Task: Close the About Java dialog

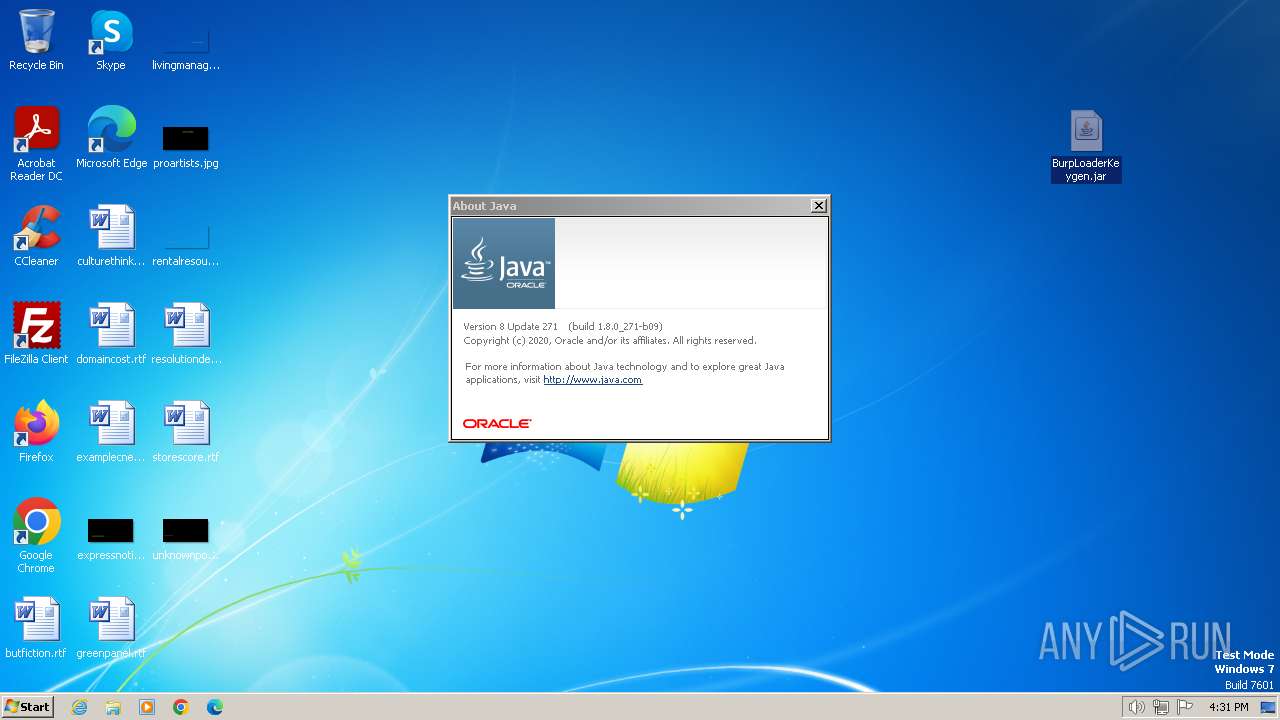Action: 818,206
